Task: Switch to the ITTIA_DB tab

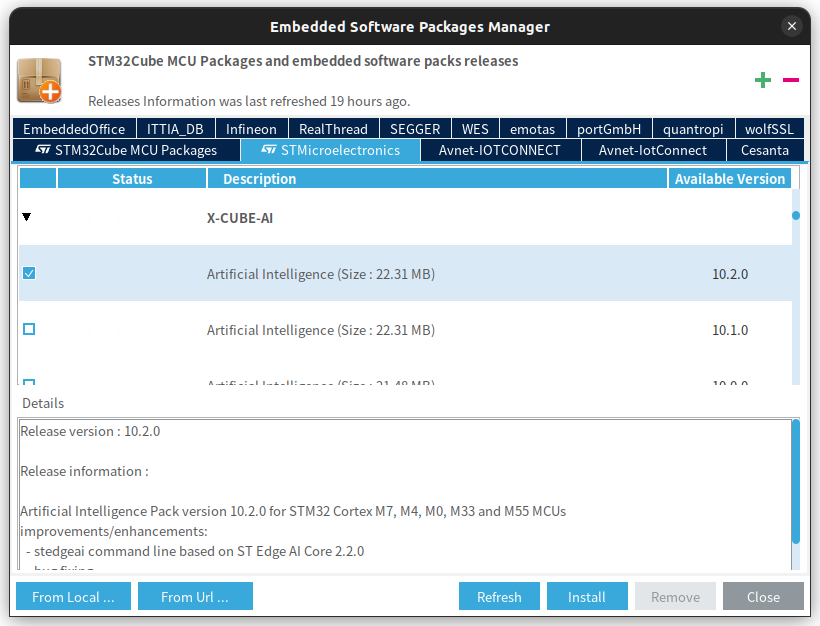Action: pos(175,129)
